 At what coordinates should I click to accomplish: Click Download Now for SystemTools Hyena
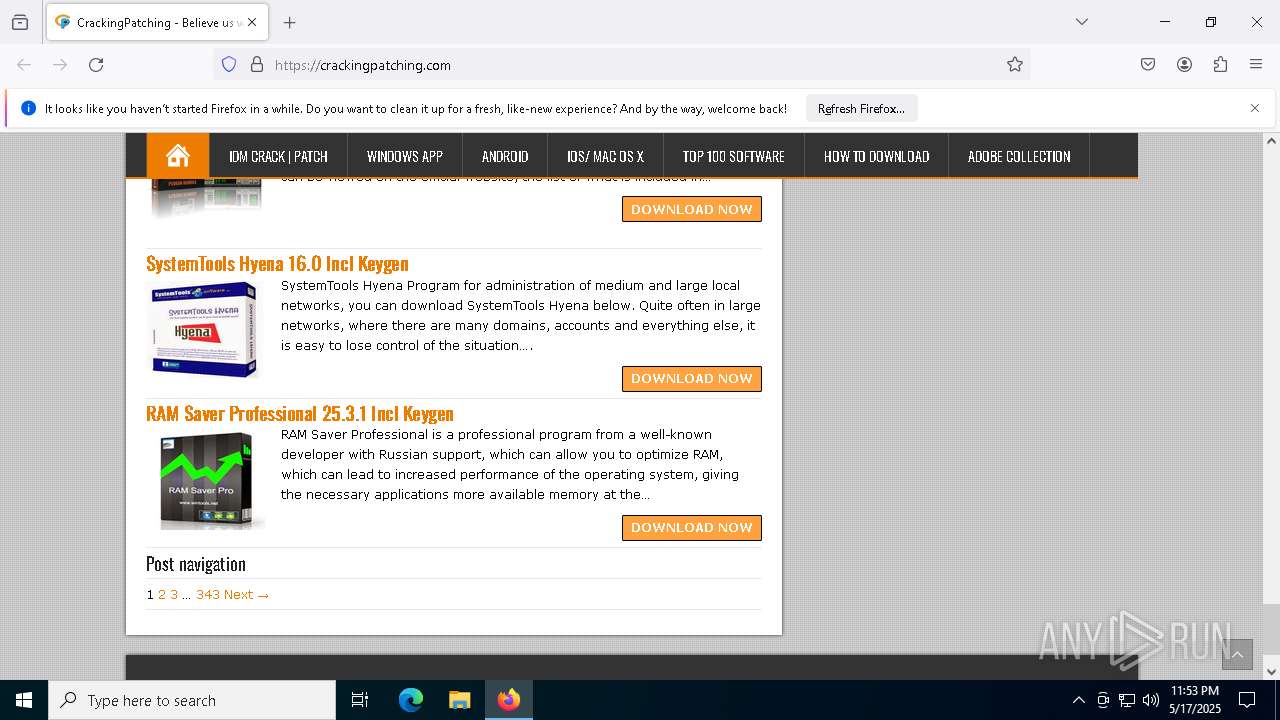click(x=692, y=378)
